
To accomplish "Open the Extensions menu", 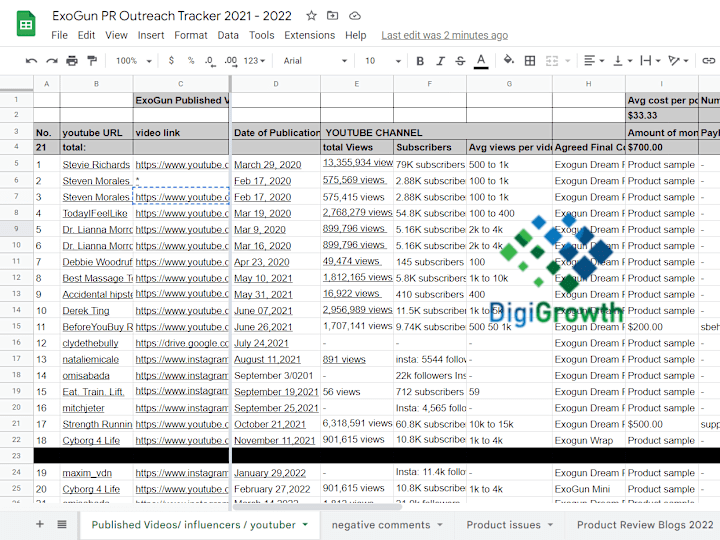I will 309,35.
